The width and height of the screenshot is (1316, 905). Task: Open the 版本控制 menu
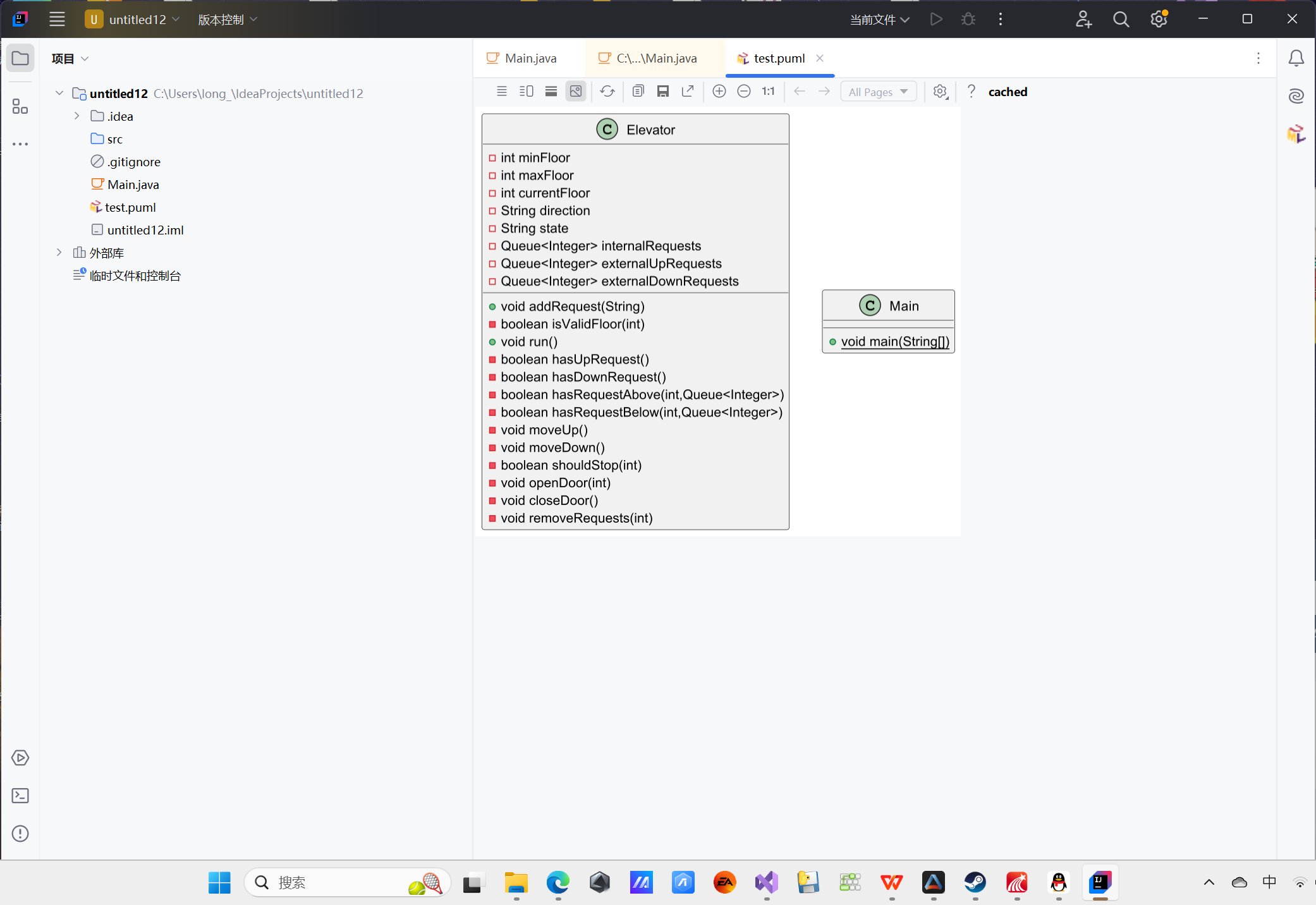[x=227, y=20]
